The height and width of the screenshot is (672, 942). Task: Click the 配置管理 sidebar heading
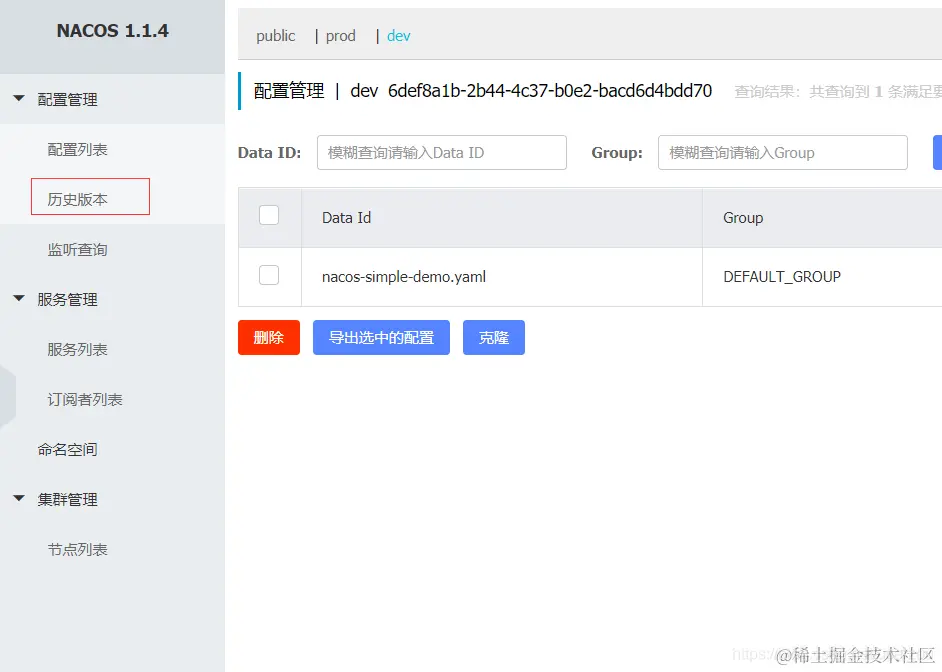(x=67, y=100)
